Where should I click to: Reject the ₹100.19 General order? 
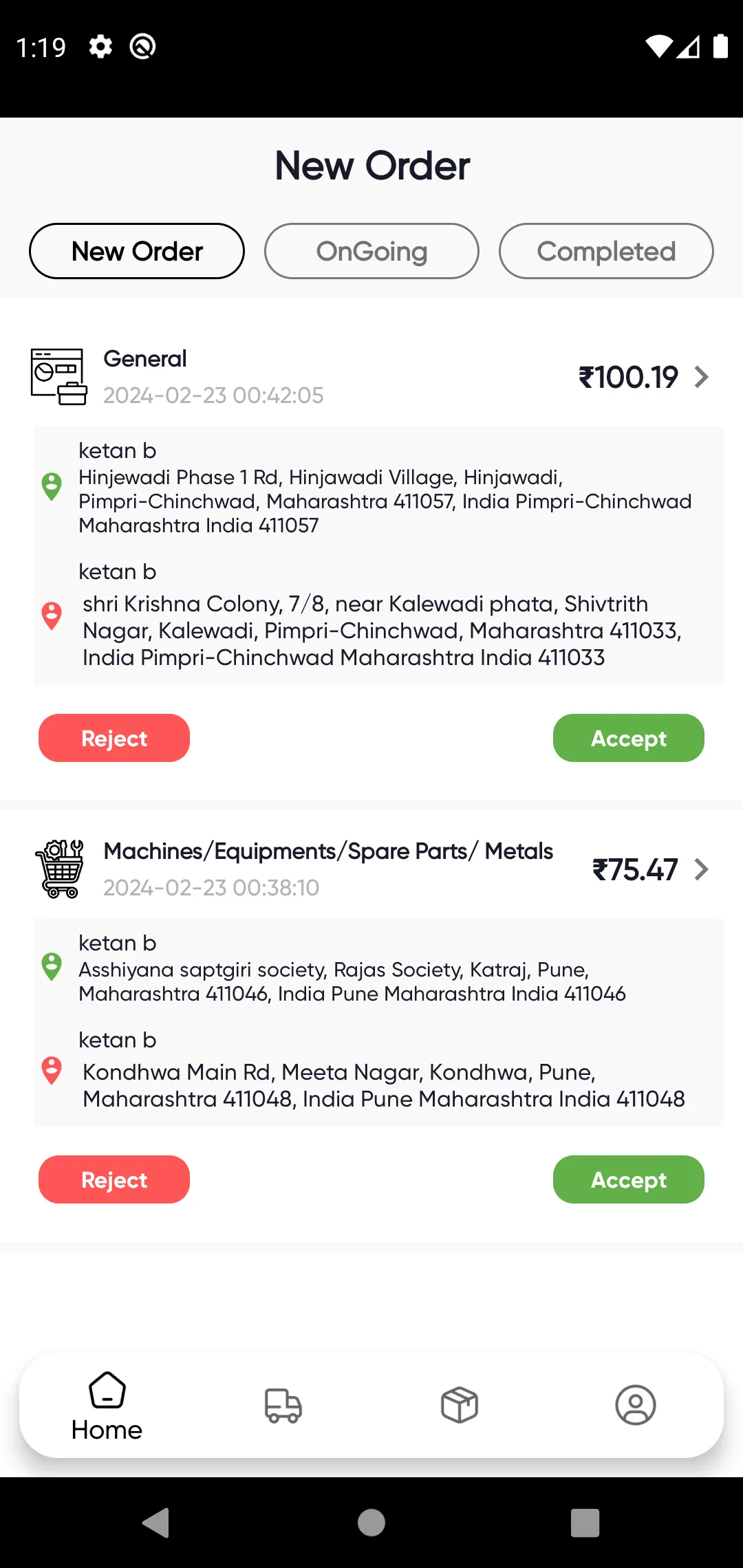[114, 738]
